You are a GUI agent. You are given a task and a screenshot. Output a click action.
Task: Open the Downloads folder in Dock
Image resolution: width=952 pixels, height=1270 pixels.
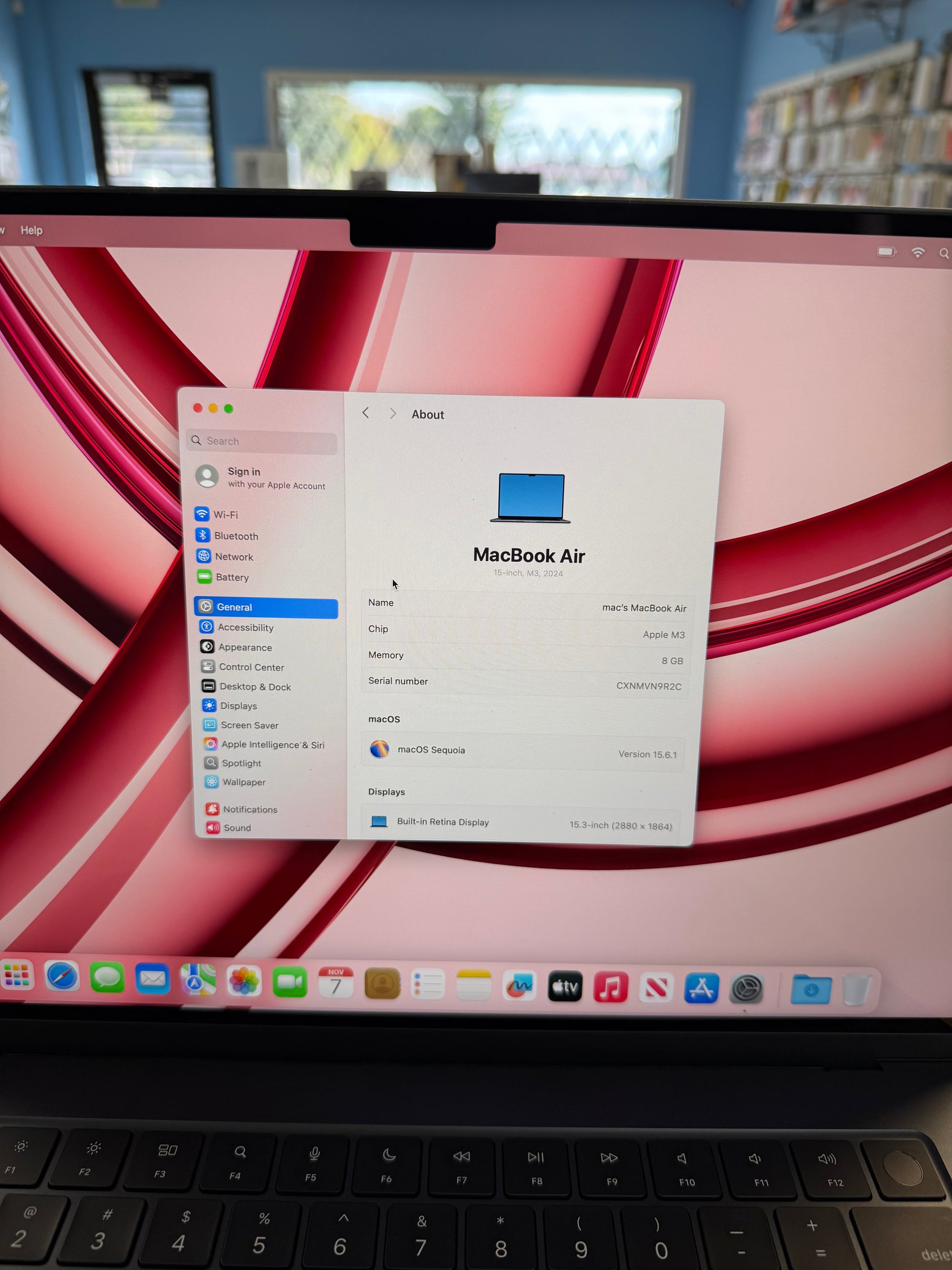811,989
